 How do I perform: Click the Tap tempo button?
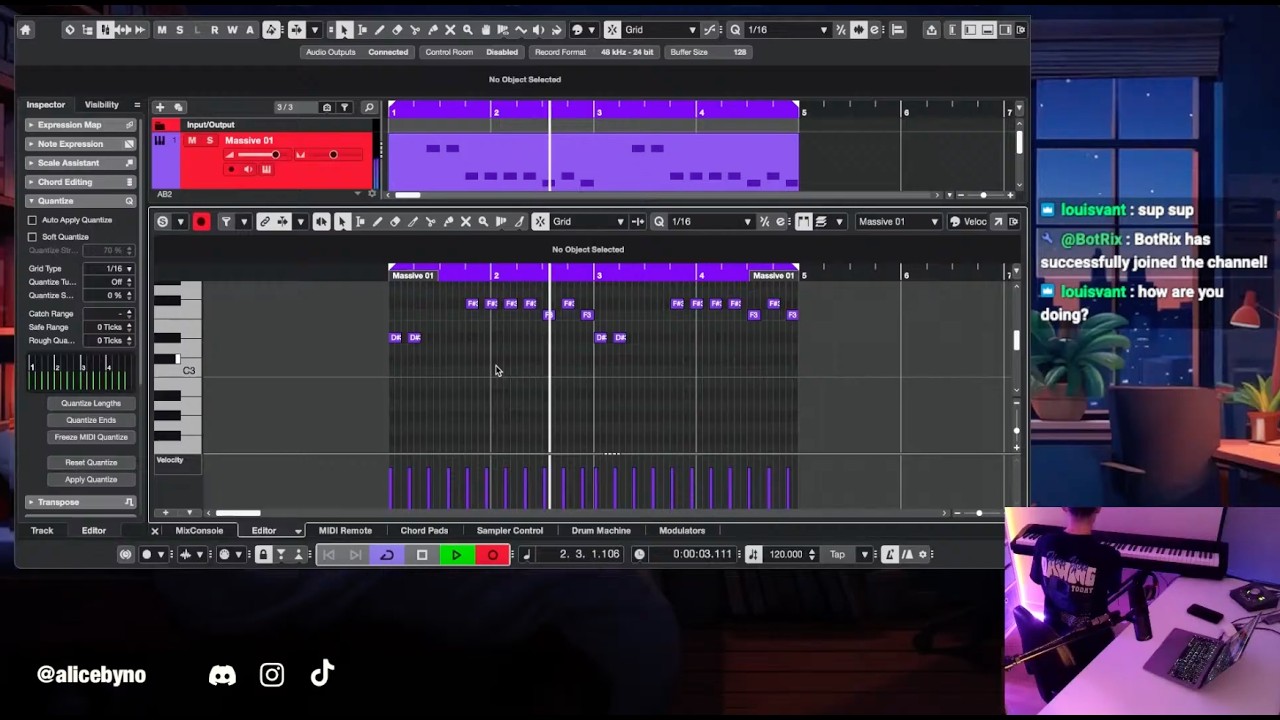tap(837, 554)
